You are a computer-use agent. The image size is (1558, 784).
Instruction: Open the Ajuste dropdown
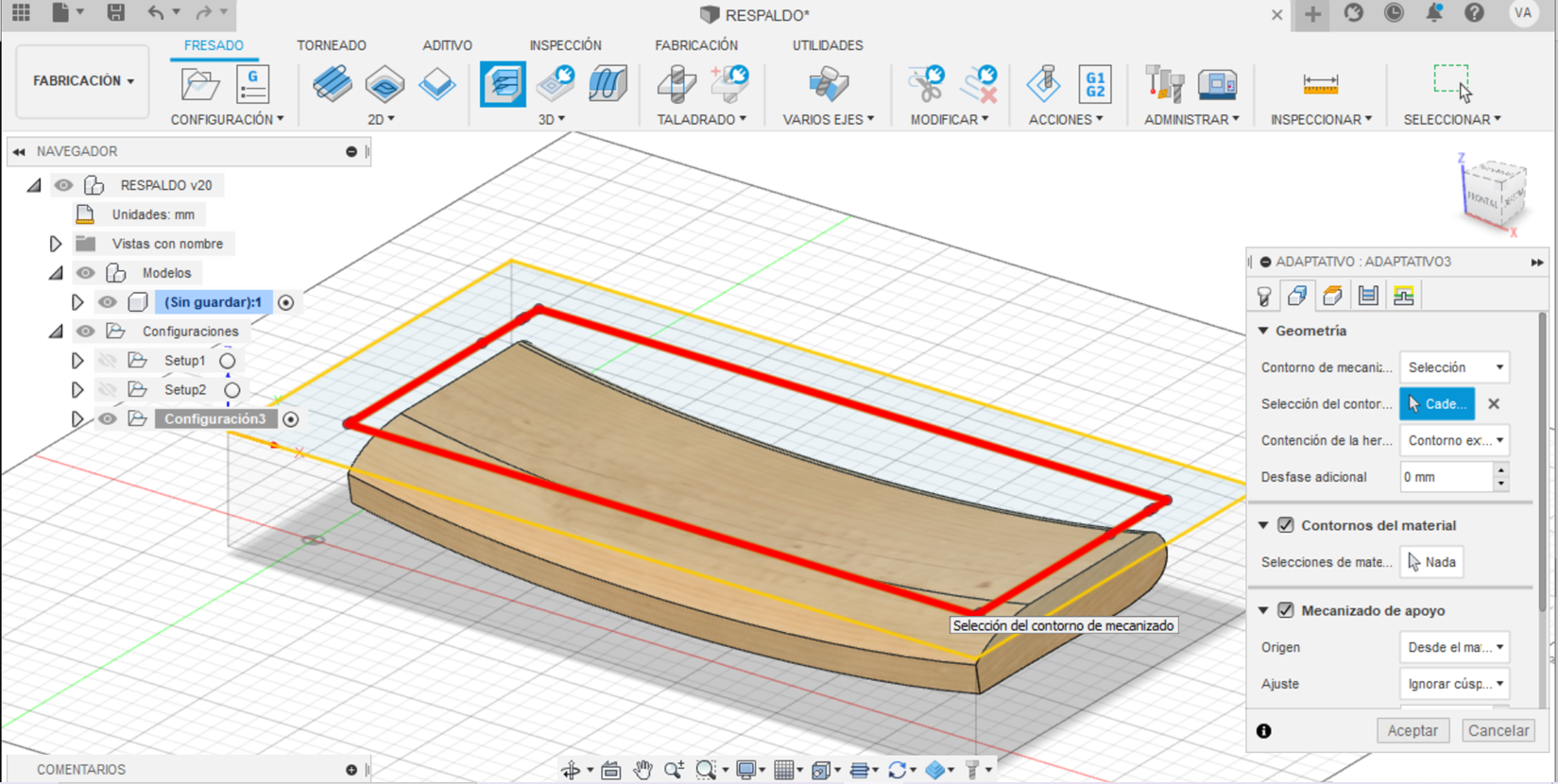[1454, 684]
